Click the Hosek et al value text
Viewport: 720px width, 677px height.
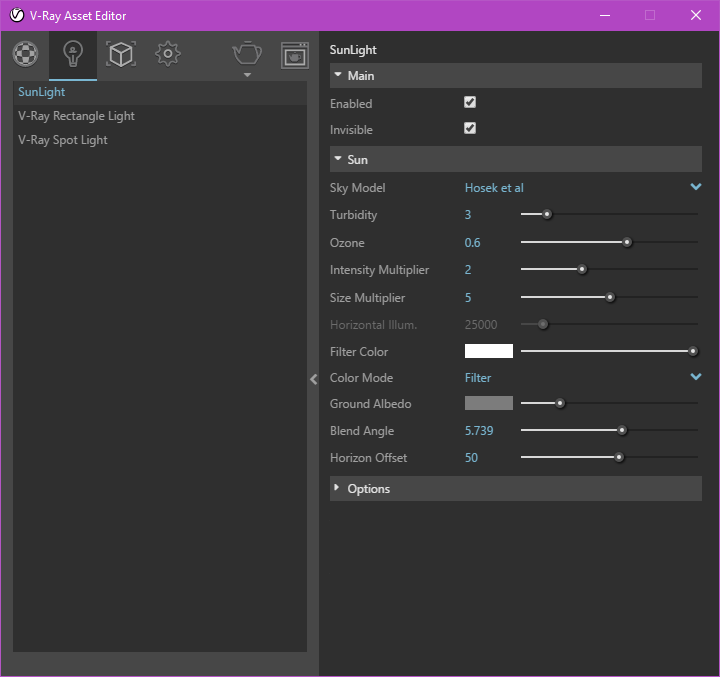tap(494, 188)
